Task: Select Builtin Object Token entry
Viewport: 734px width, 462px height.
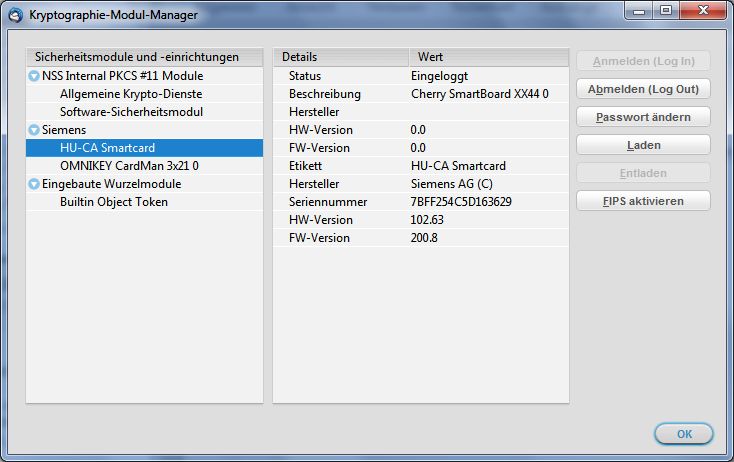Action: click(x=114, y=202)
